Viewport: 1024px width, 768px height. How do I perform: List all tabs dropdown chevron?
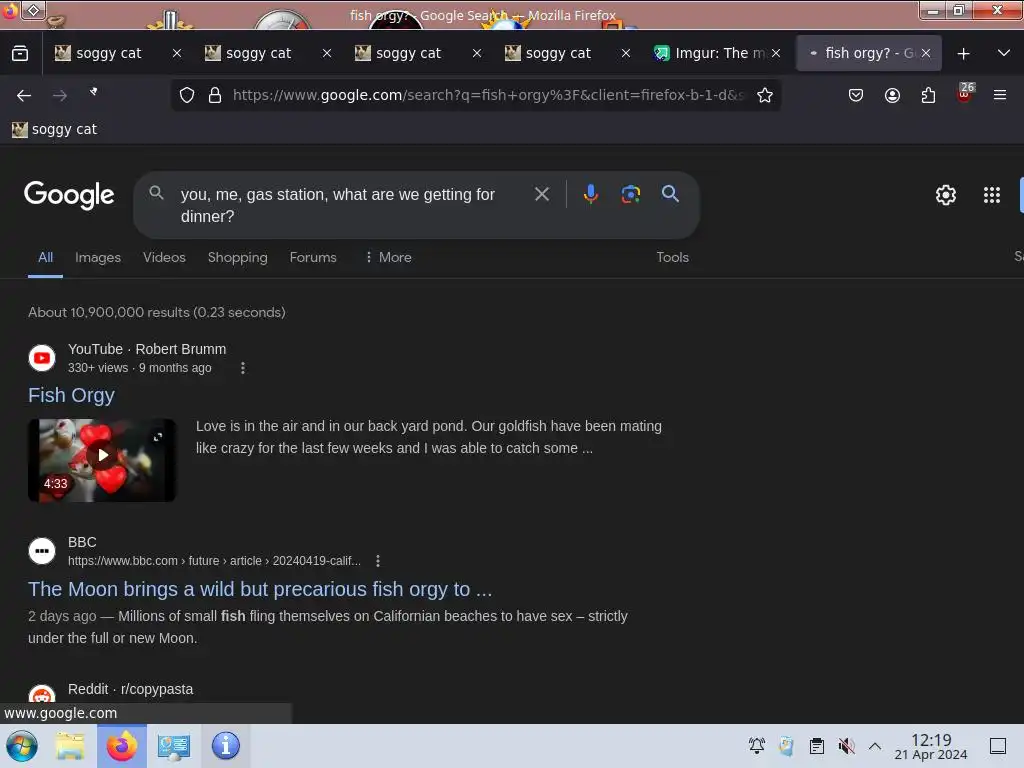click(x=1004, y=53)
